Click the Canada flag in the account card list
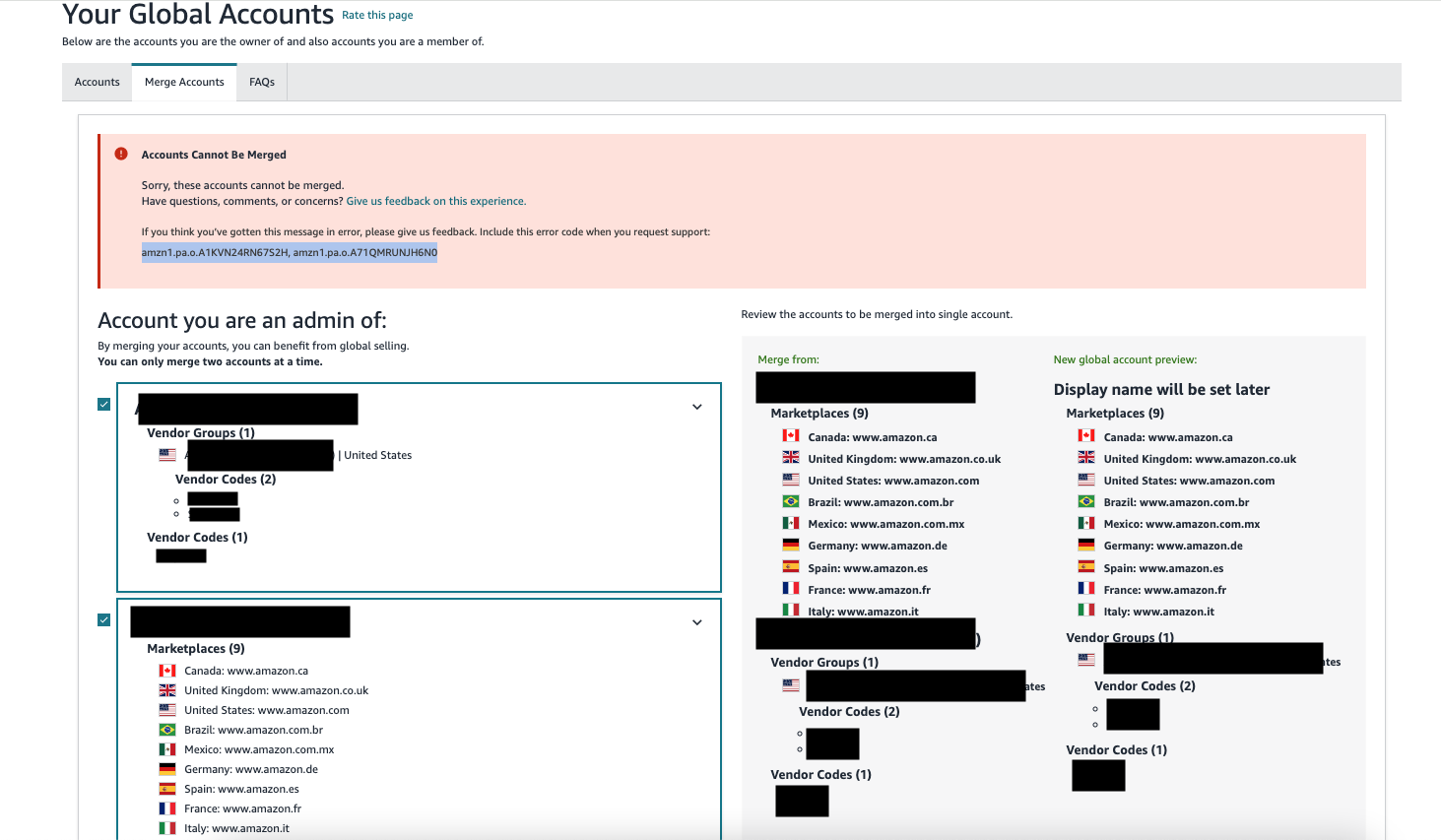This screenshot has width=1441, height=840. 167,671
